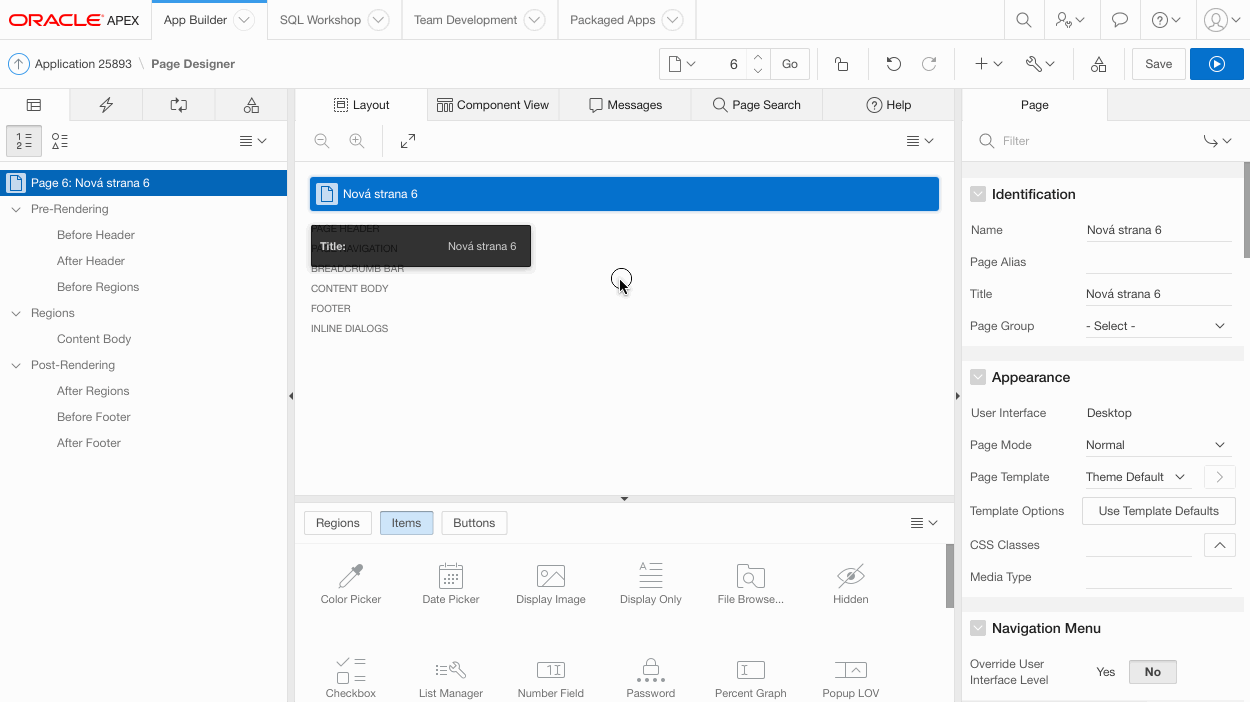
Task: Click the page lock icon
Action: click(841, 64)
